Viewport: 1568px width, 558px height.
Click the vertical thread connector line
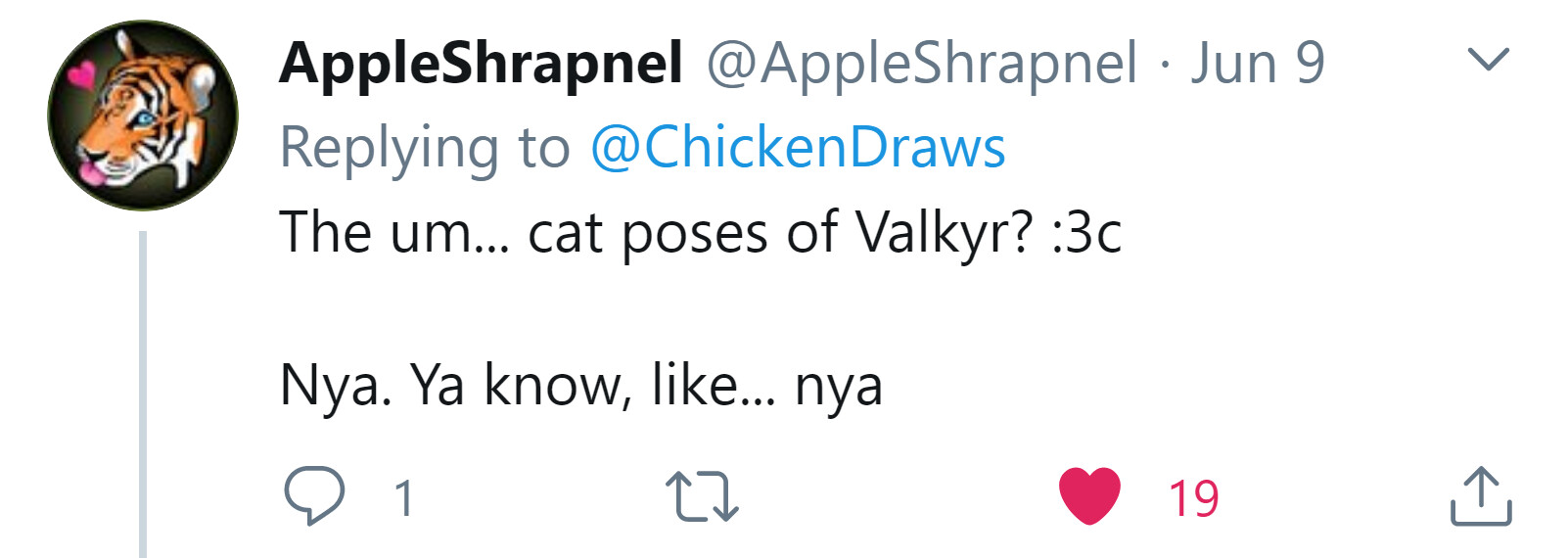point(143,392)
